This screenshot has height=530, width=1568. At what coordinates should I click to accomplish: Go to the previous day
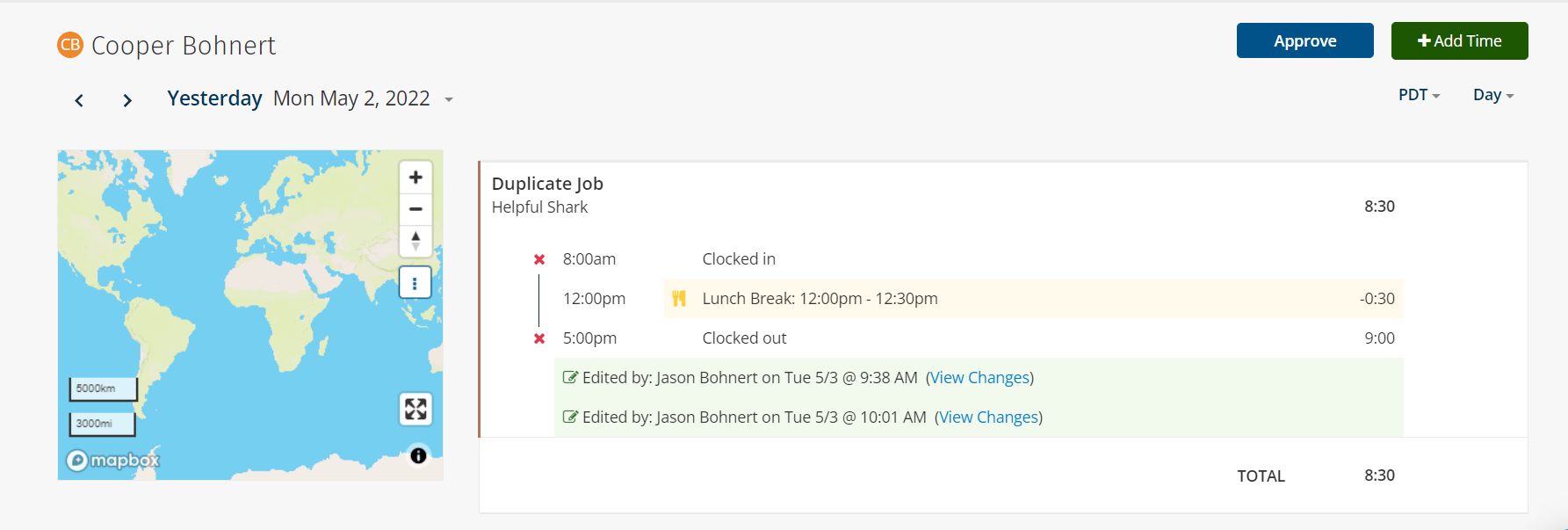[x=79, y=100]
